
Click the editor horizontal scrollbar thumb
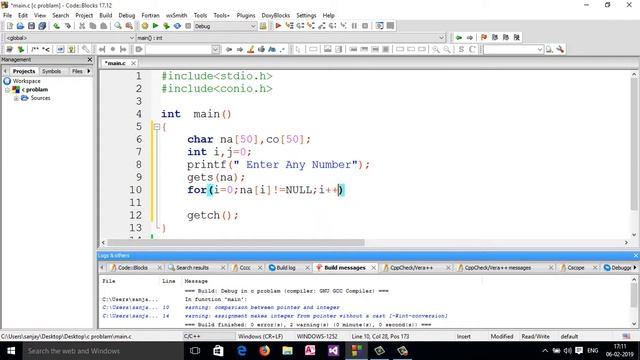pyautogui.click(x=235, y=242)
